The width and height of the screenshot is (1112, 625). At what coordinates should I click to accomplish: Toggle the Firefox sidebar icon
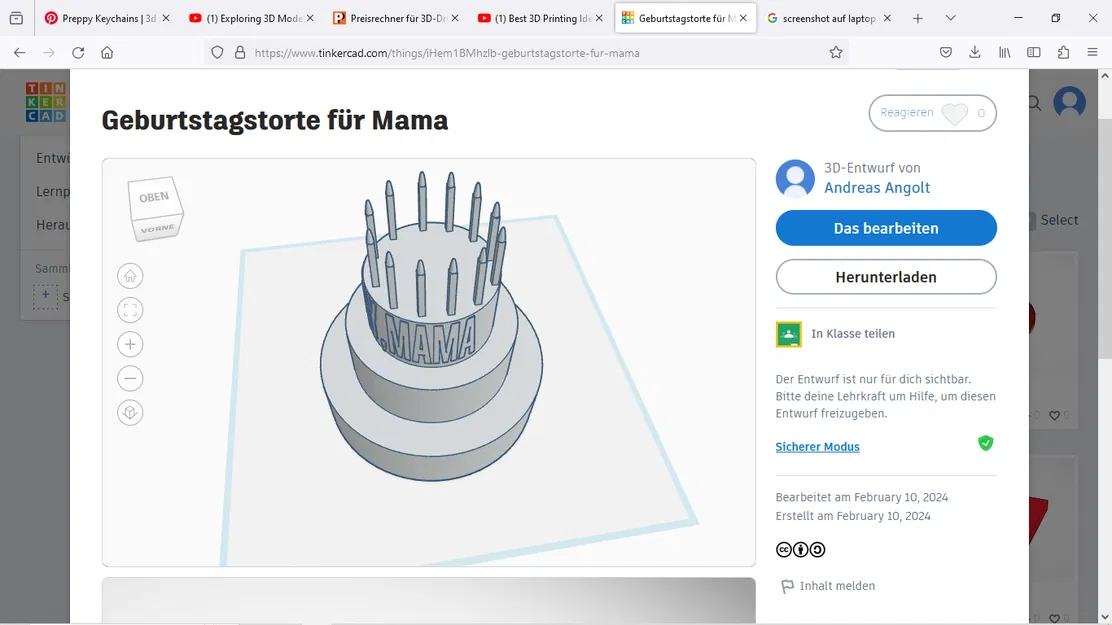(1034, 52)
